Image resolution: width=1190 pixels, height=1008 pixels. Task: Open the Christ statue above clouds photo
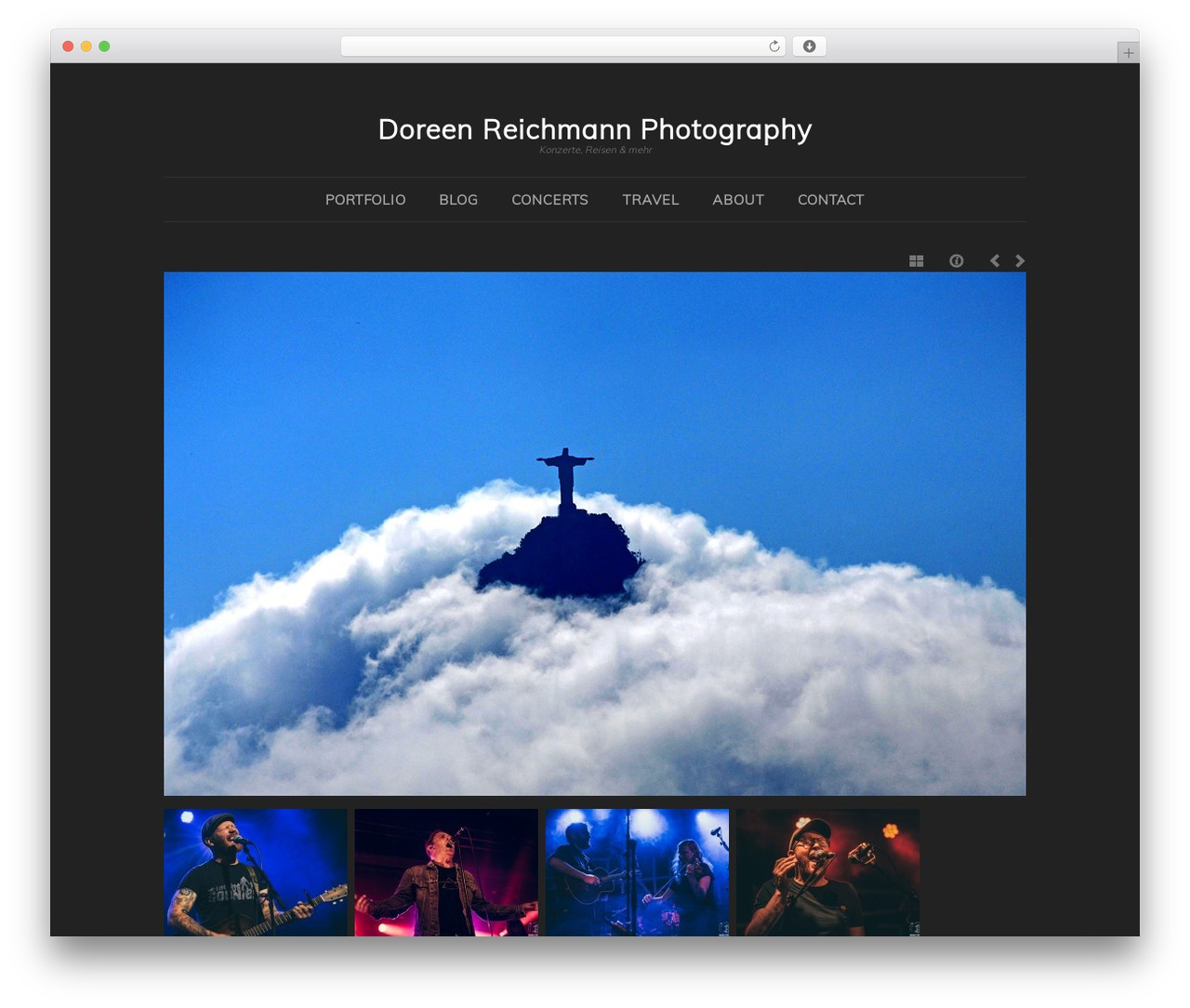(x=595, y=534)
